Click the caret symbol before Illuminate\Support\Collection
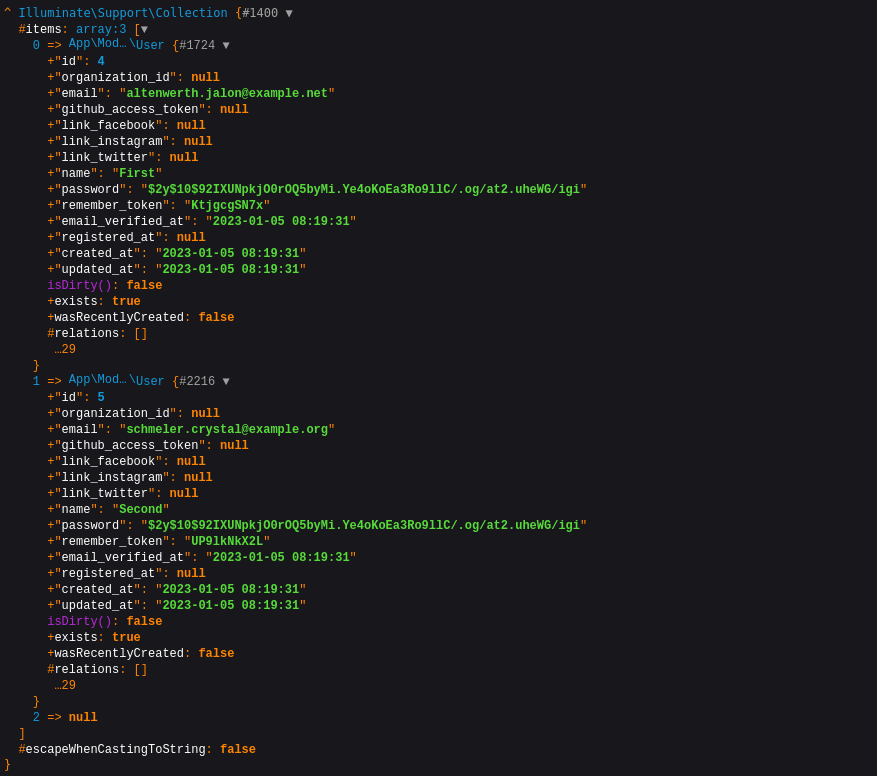The width and height of the screenshot is (877, 776). click(x=7, y=13)
